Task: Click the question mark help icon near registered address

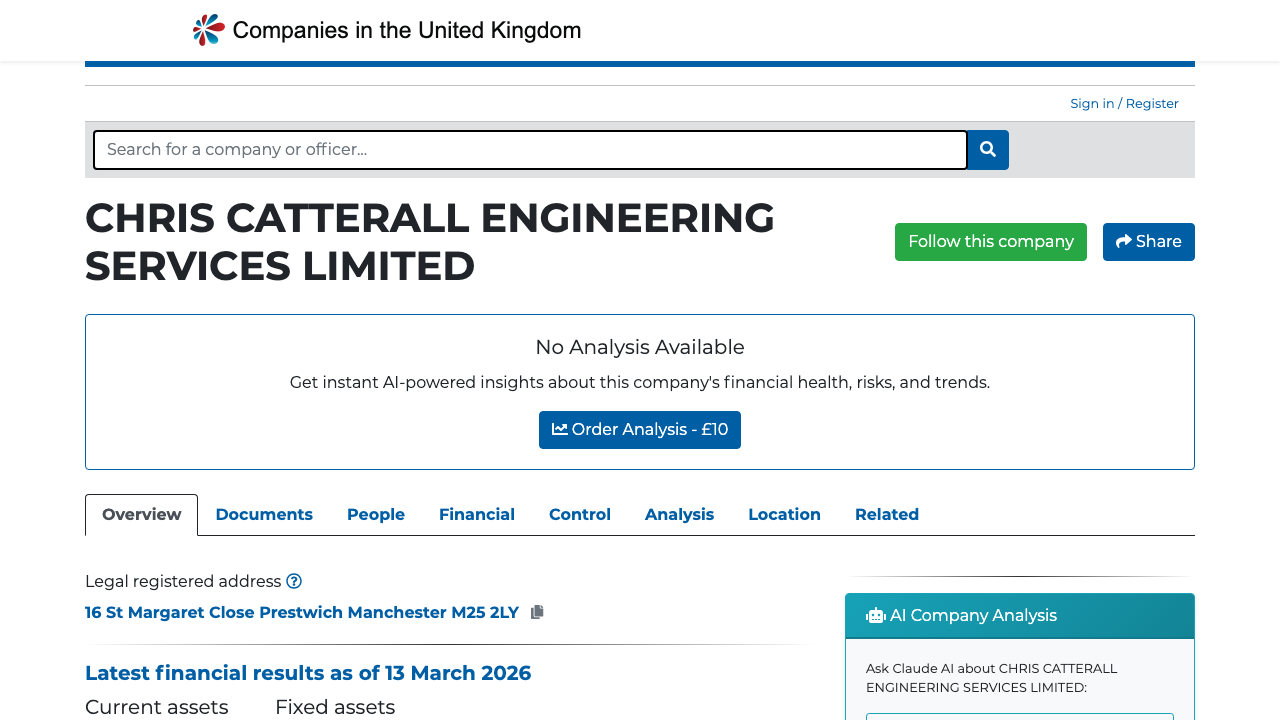Action: (x=294, y=581)
